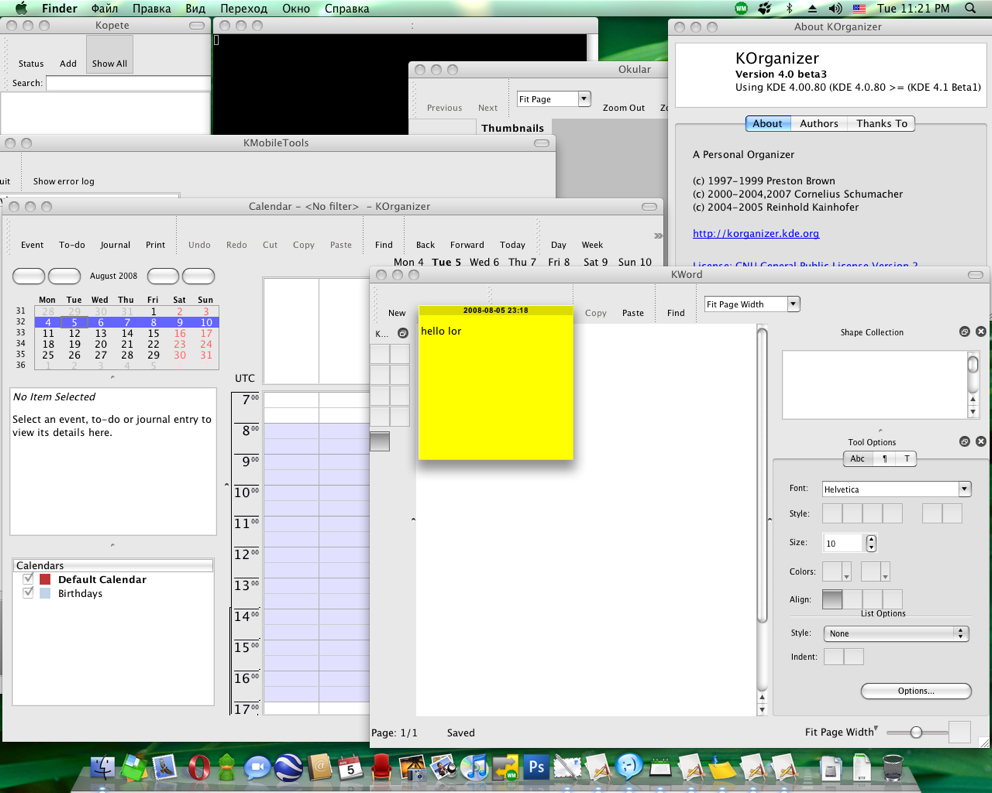This screenshot has width=992, height=793.
Task: Adjust the KWord zoom slider
Action: (x=915, y=733)
